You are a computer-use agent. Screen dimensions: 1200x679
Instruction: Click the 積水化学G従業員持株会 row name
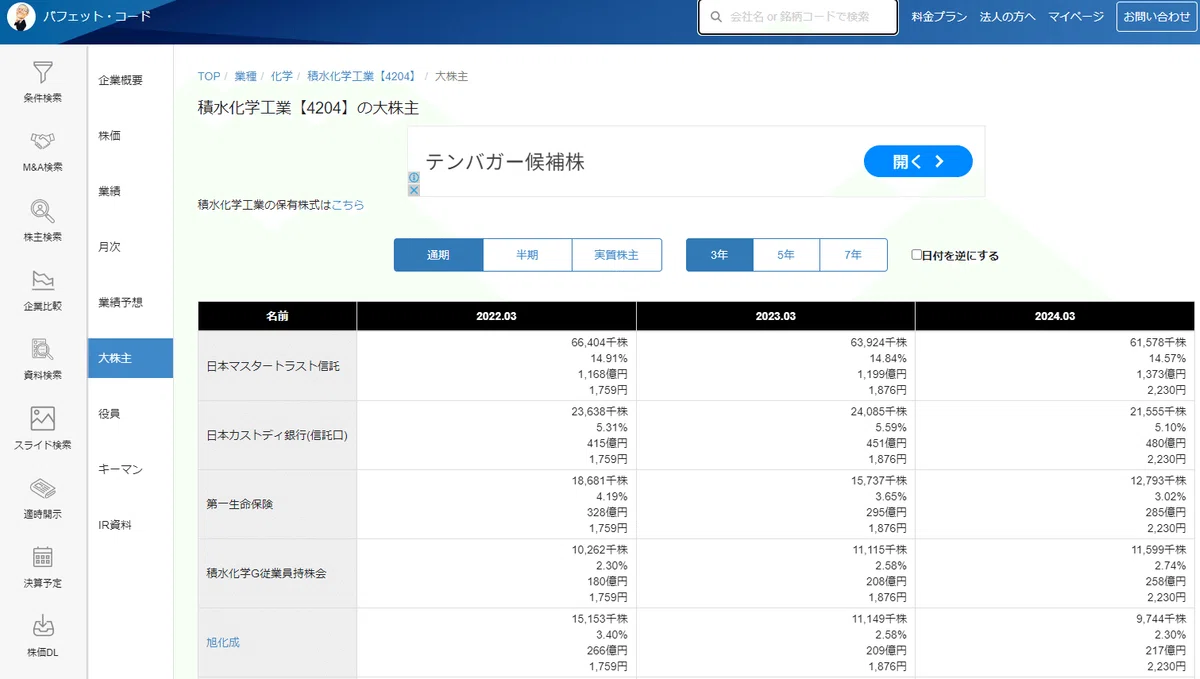(x=266, y=573)
